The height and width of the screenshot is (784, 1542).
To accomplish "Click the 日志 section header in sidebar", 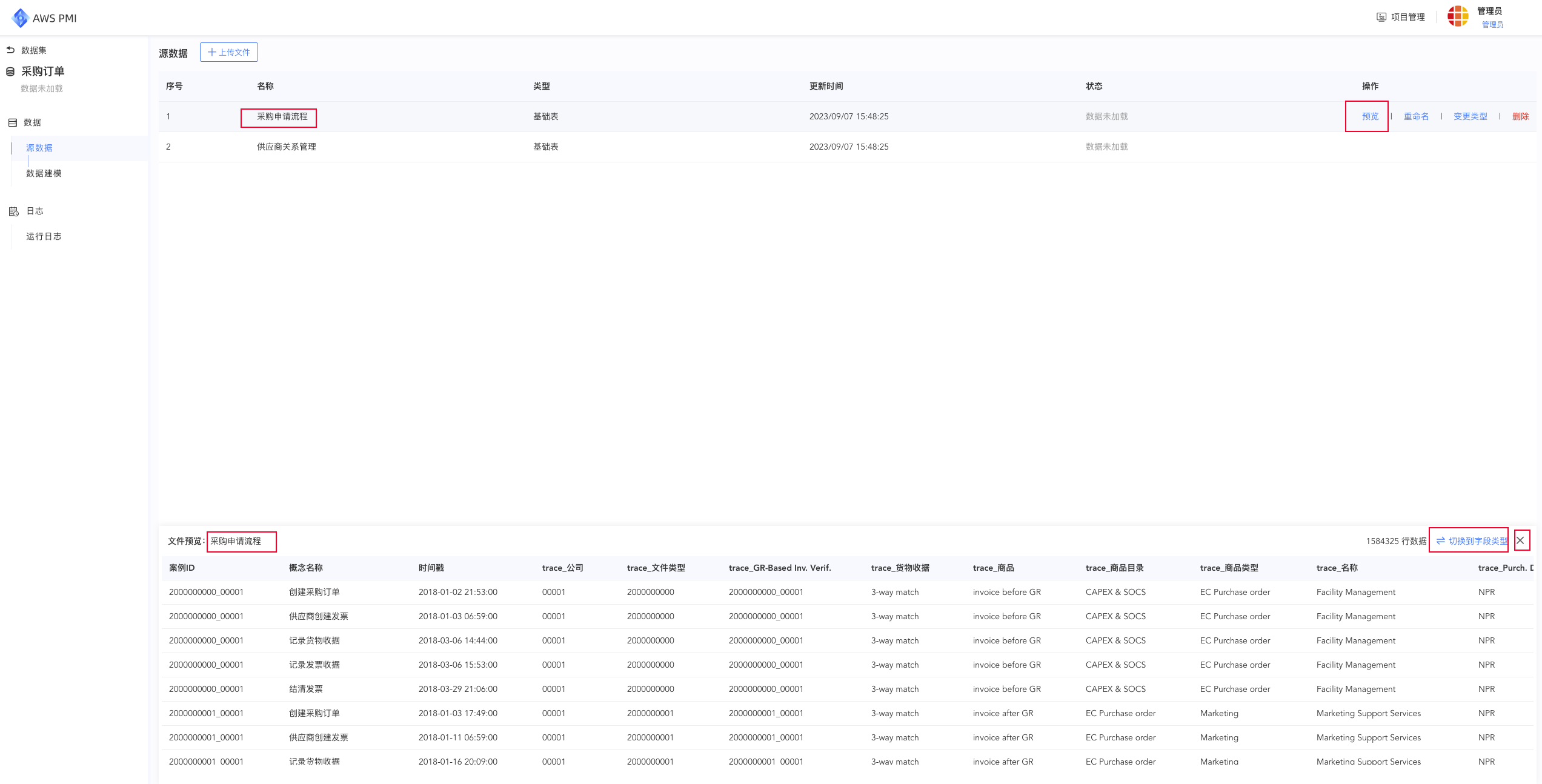I will pyautogui.click(x=35, y=211).
